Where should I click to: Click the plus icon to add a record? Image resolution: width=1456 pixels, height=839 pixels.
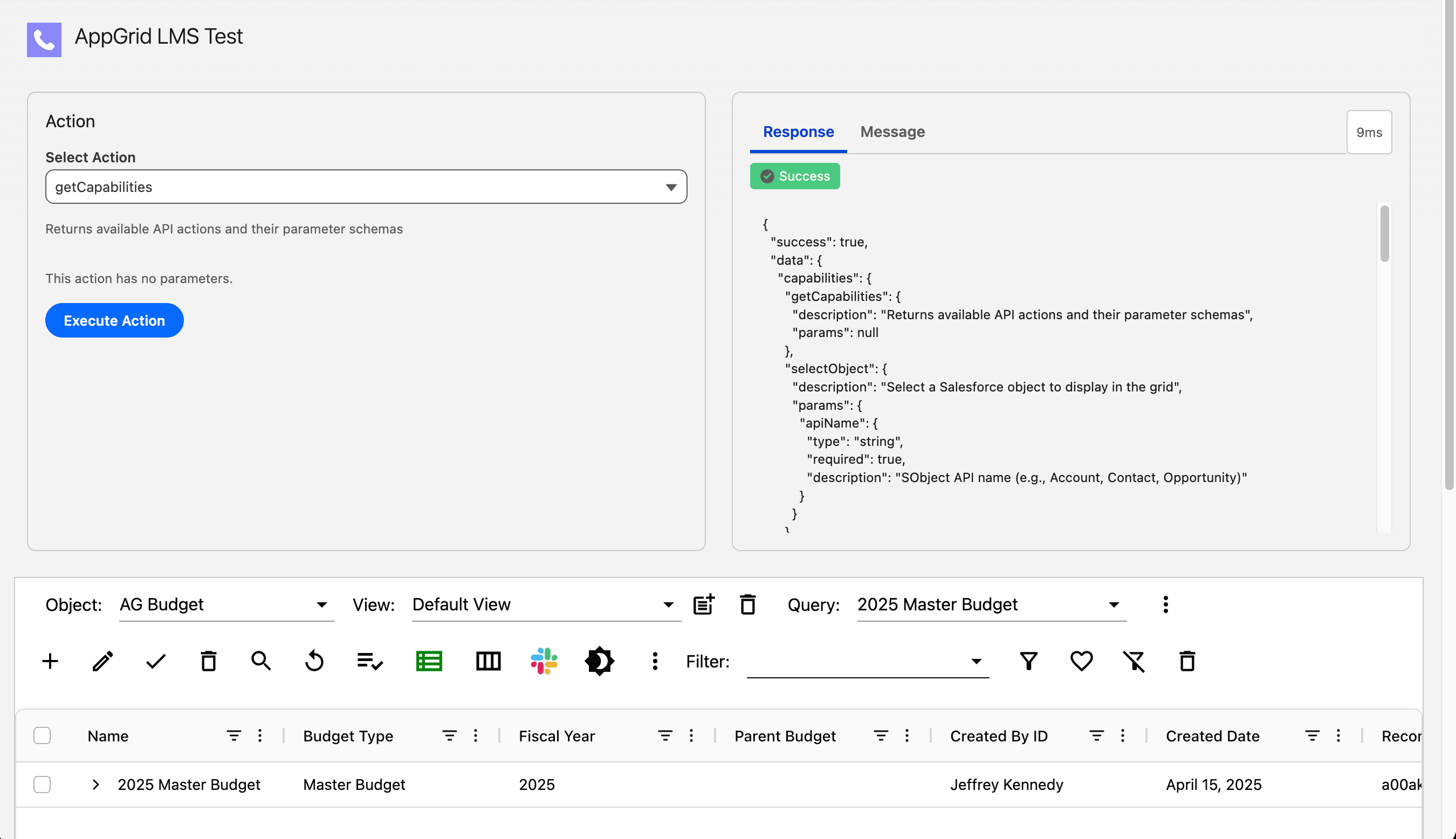(x=50, y=661)
